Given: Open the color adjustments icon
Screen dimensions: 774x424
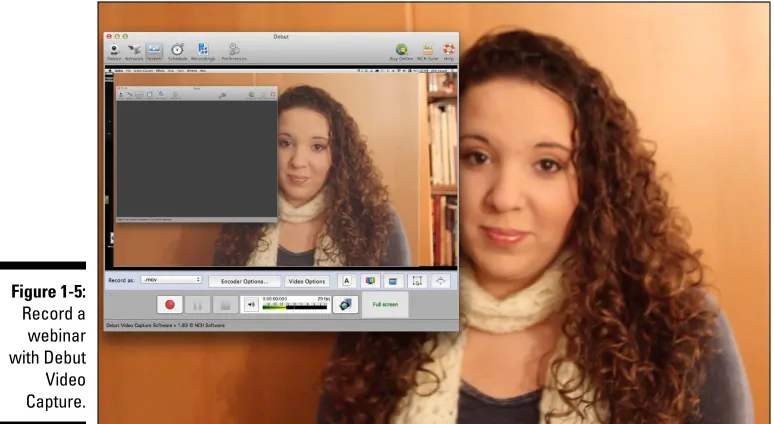Looking at the screenshot, I should pos(370,281).
